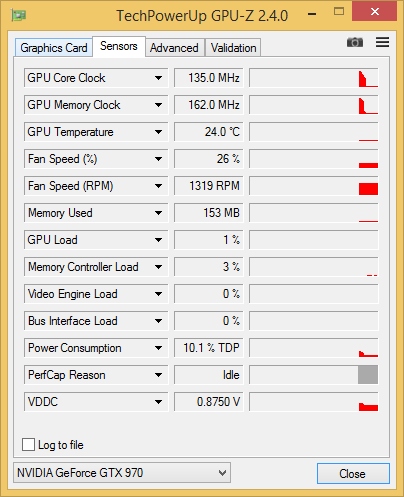Minimize the GPU-Z window
This screenshot has height=497, width=404.
[x=312, y=14]
